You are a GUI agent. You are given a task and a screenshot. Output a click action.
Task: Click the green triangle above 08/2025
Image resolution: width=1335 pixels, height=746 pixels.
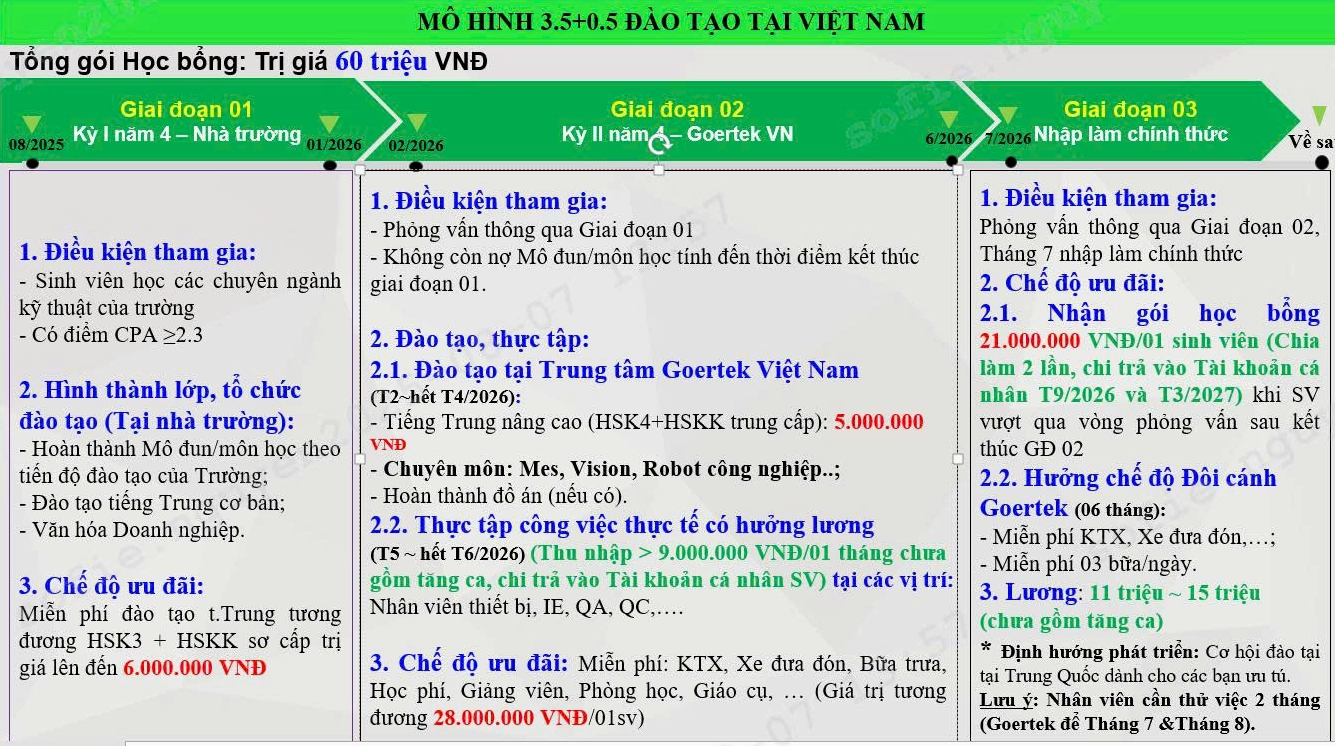coord(32,124)
